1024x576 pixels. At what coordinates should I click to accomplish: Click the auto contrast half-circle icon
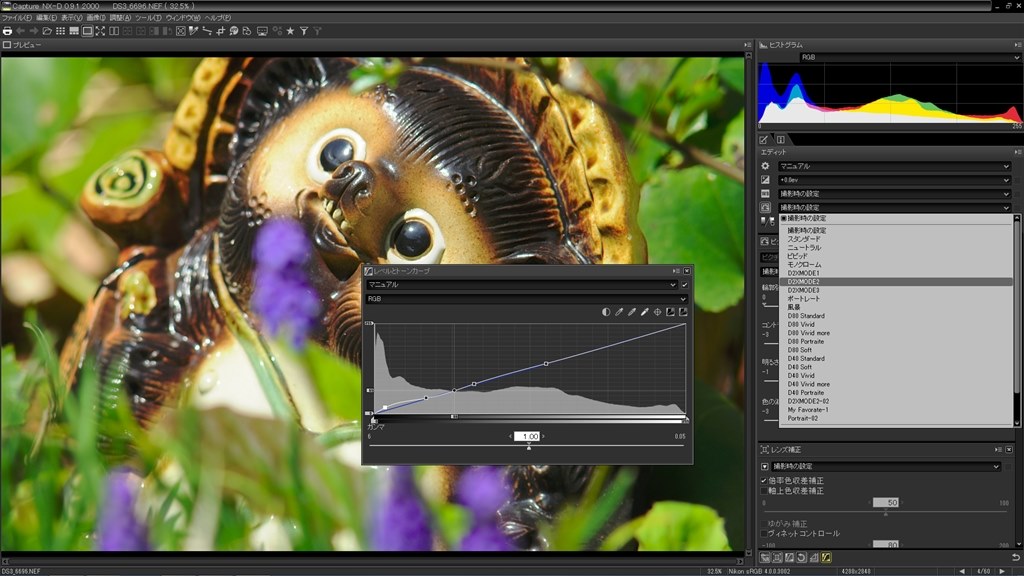pyautogui.click(x=606, y=312)
